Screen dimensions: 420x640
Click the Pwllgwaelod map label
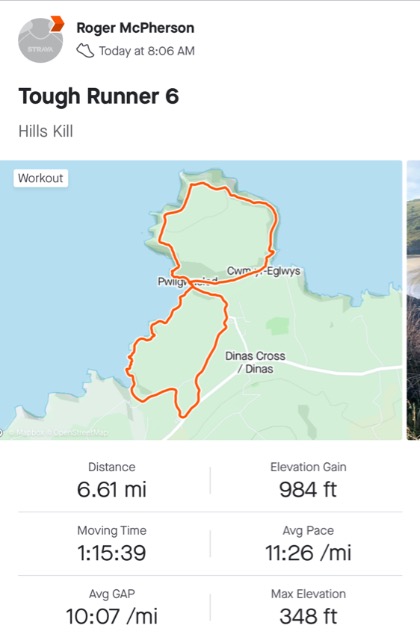click(187, 281)
